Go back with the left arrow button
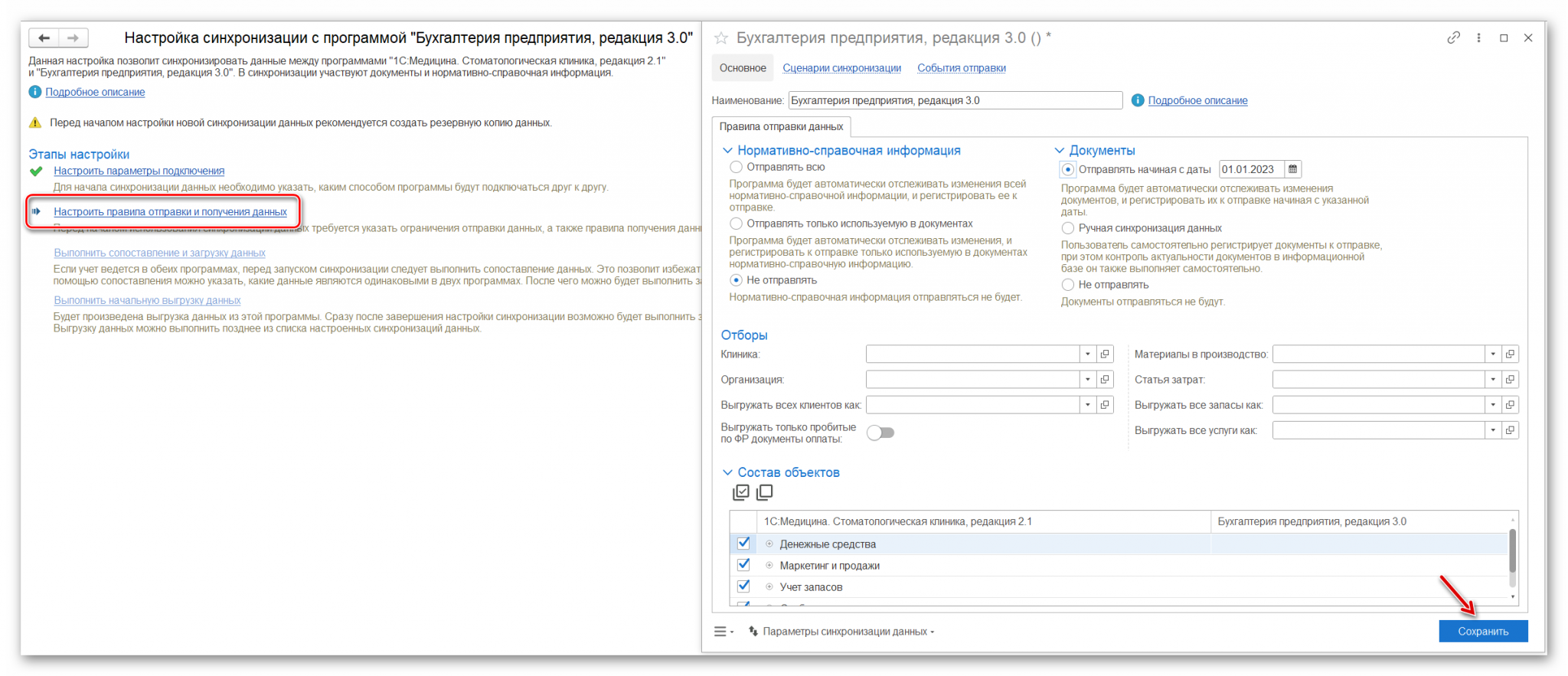Image resolution: width=1568 pixels, height=676 pixels. pos(44,38)
